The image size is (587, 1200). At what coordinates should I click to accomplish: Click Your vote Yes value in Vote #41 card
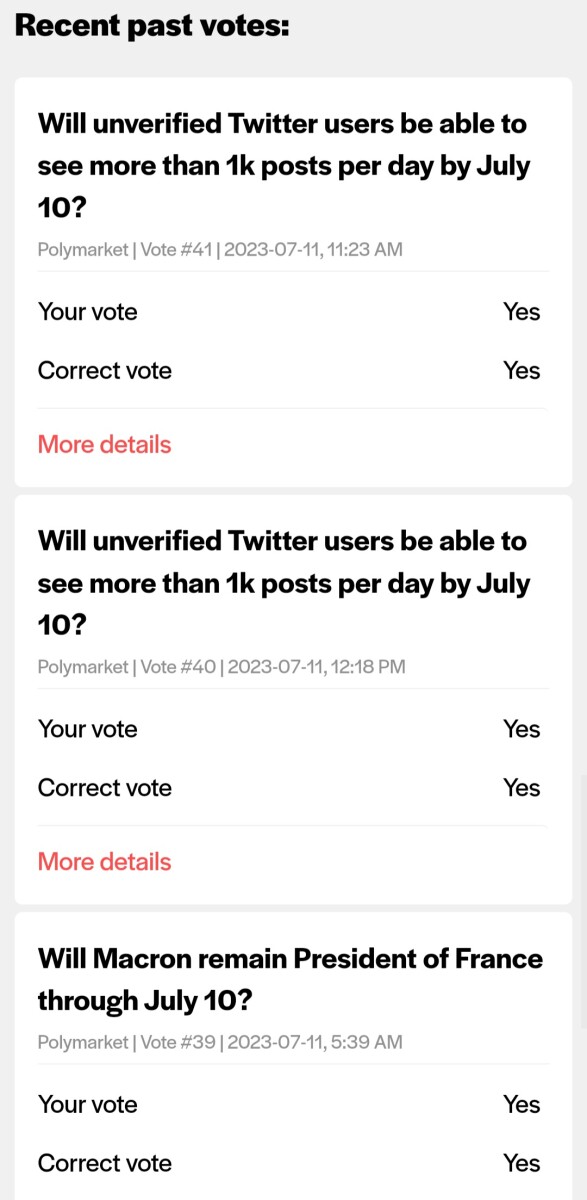click(x=522, y=312)
